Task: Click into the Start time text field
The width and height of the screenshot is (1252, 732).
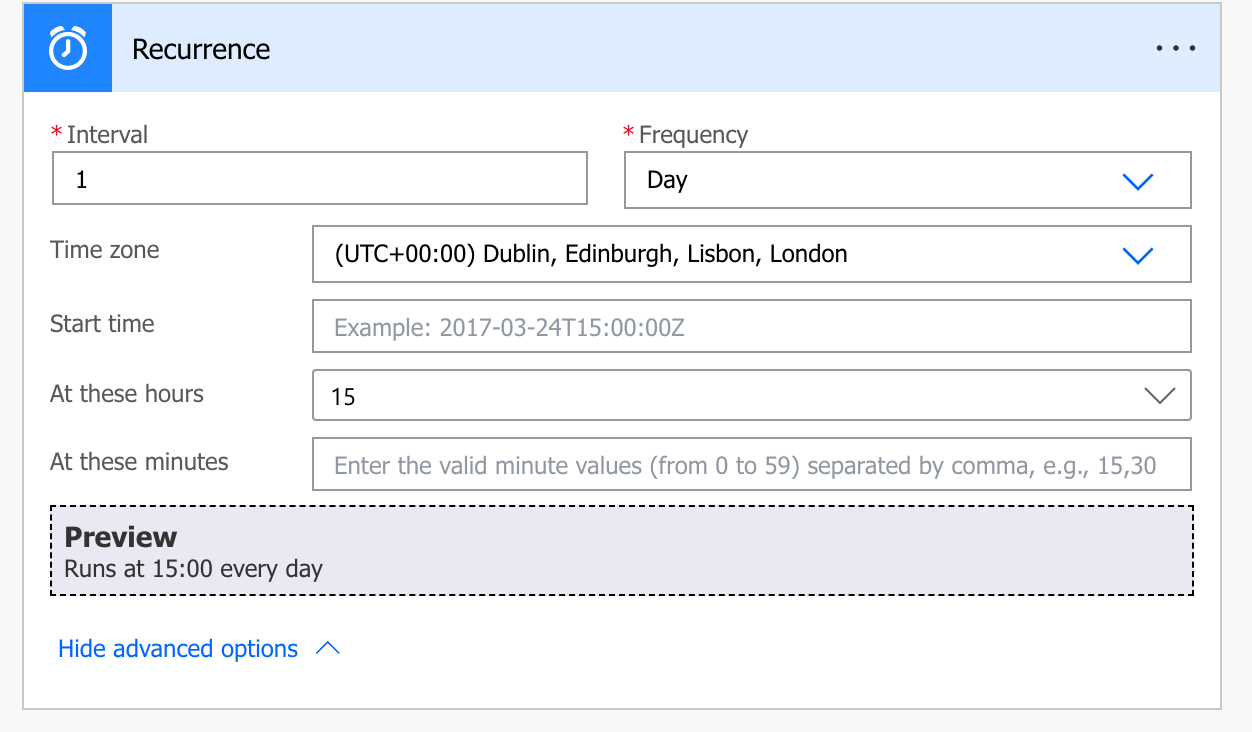Action: [751, 327]
